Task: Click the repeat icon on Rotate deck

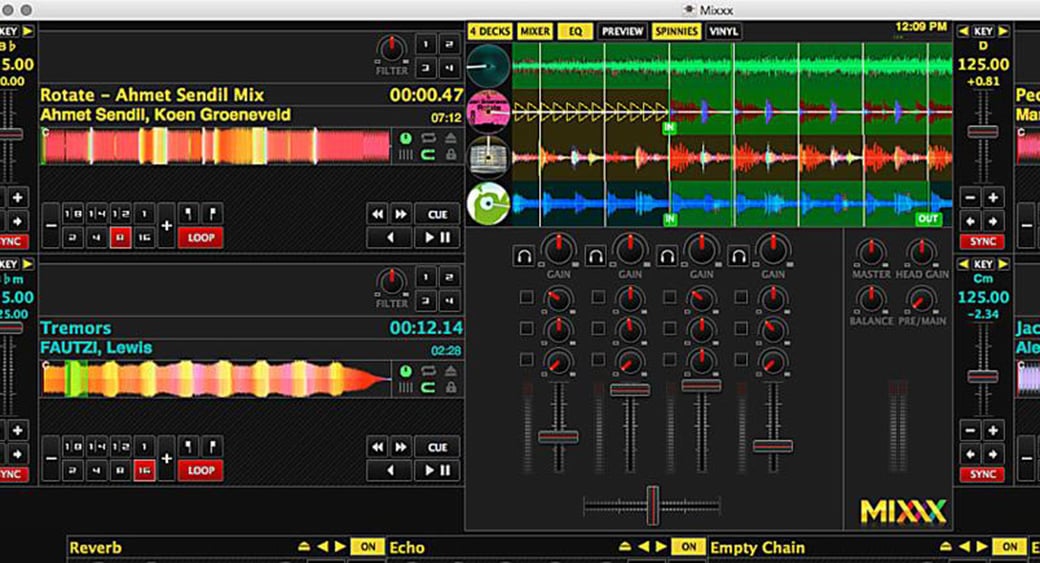Action: [428, 138]
